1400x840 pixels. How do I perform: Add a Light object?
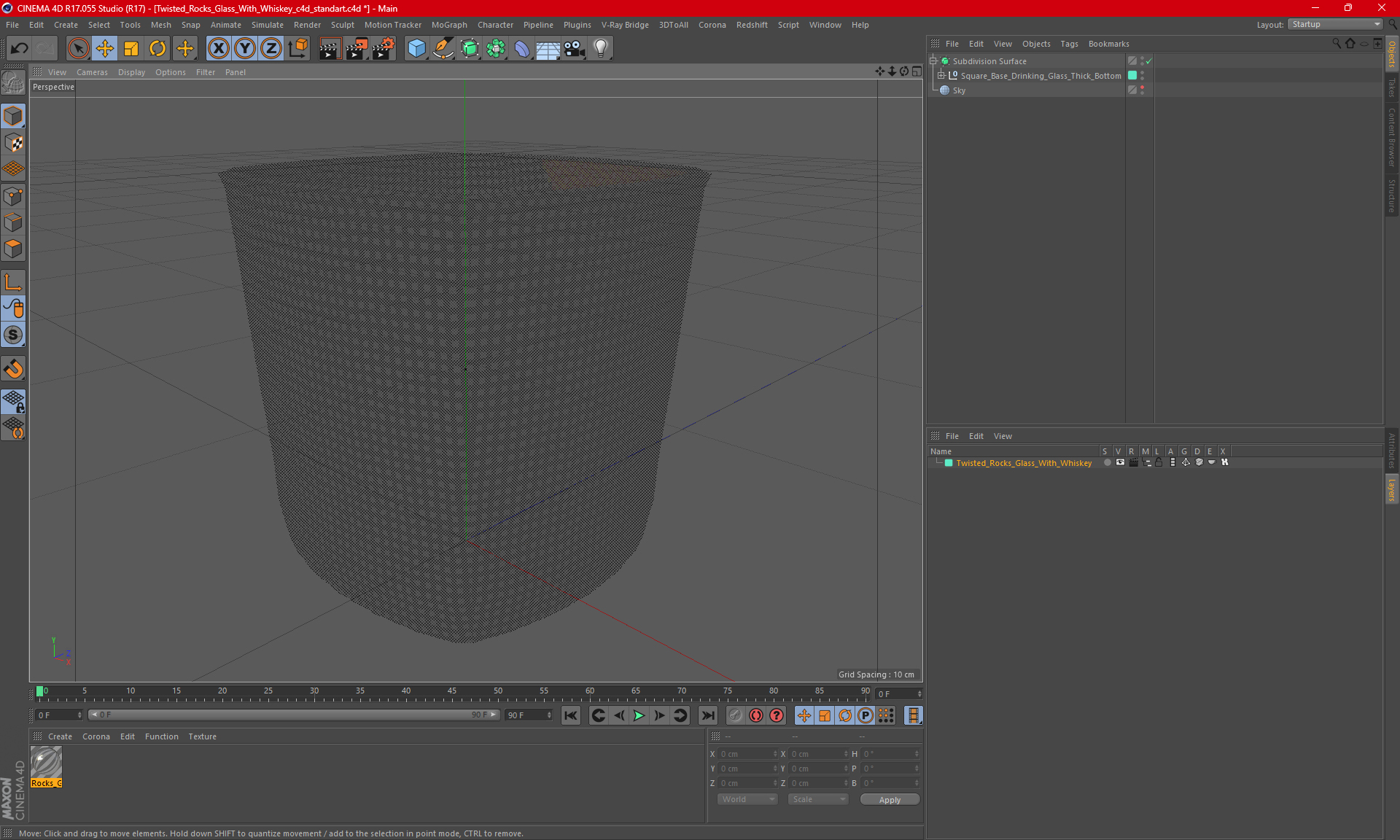point(601,48)
